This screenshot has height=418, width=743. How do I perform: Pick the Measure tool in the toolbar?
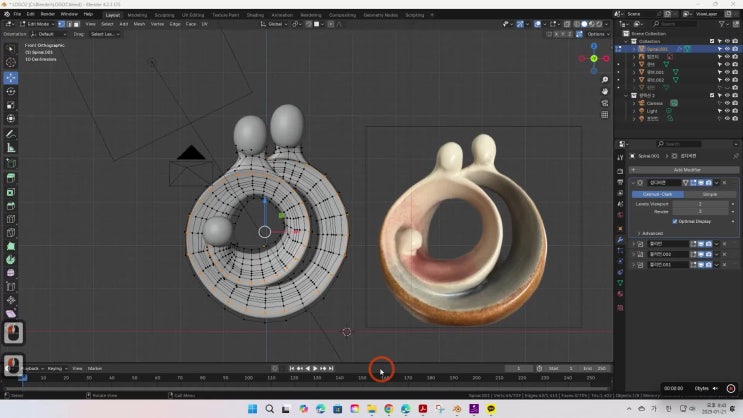pos(11,147)
